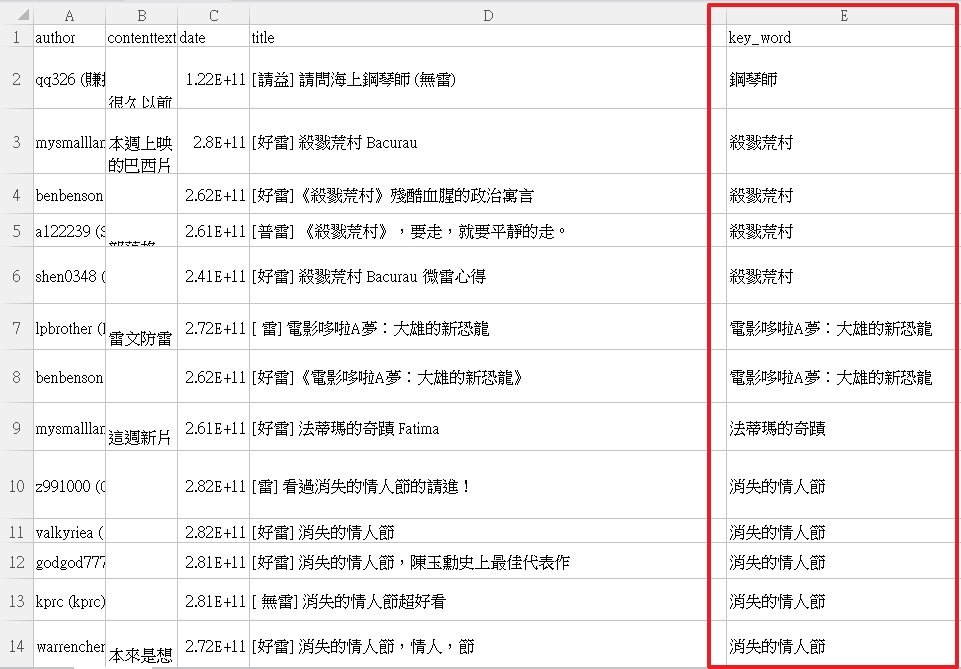Select author cell godgod777

click(69, 561)
